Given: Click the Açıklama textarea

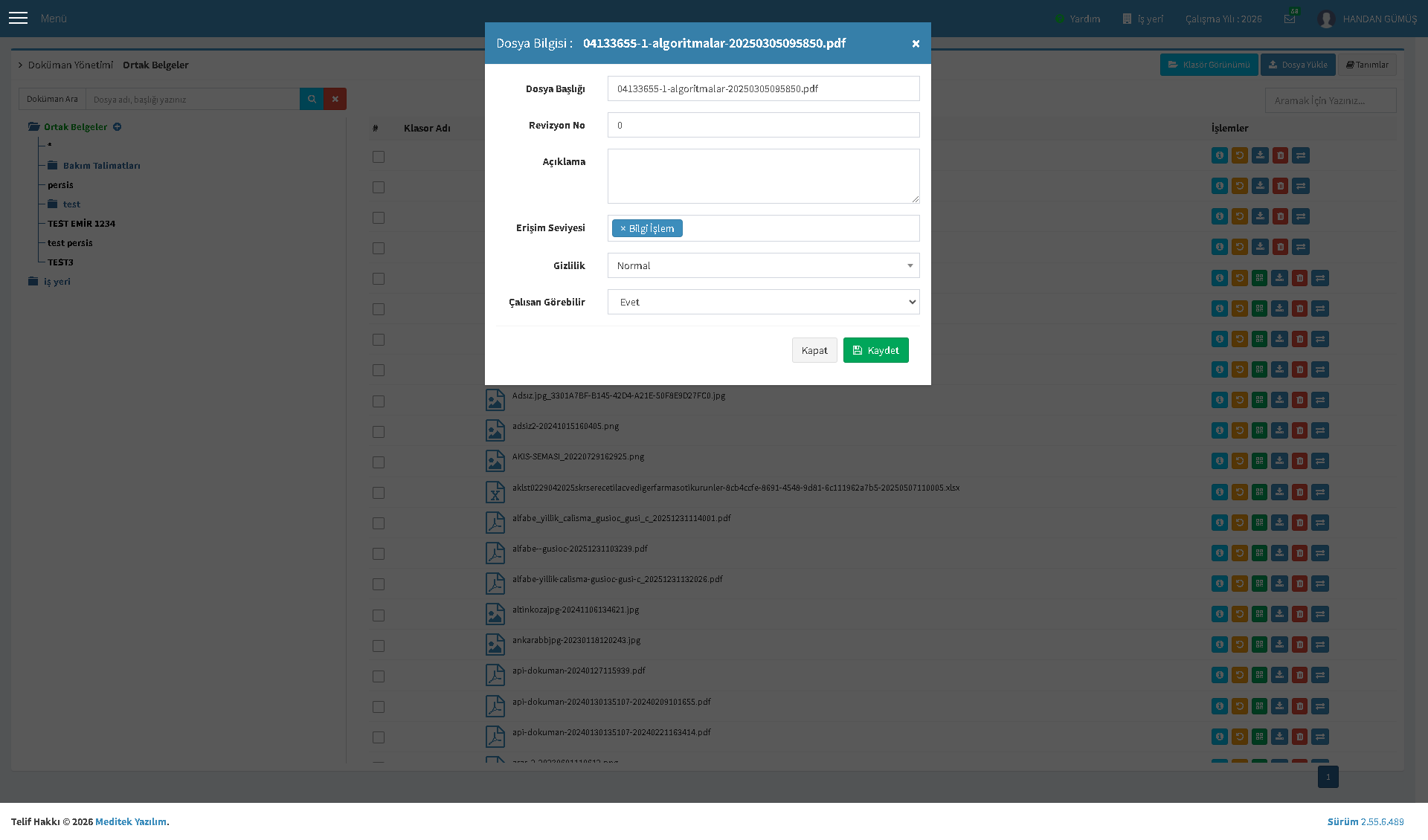Looking at the screenshot, I should click(763, 176).
